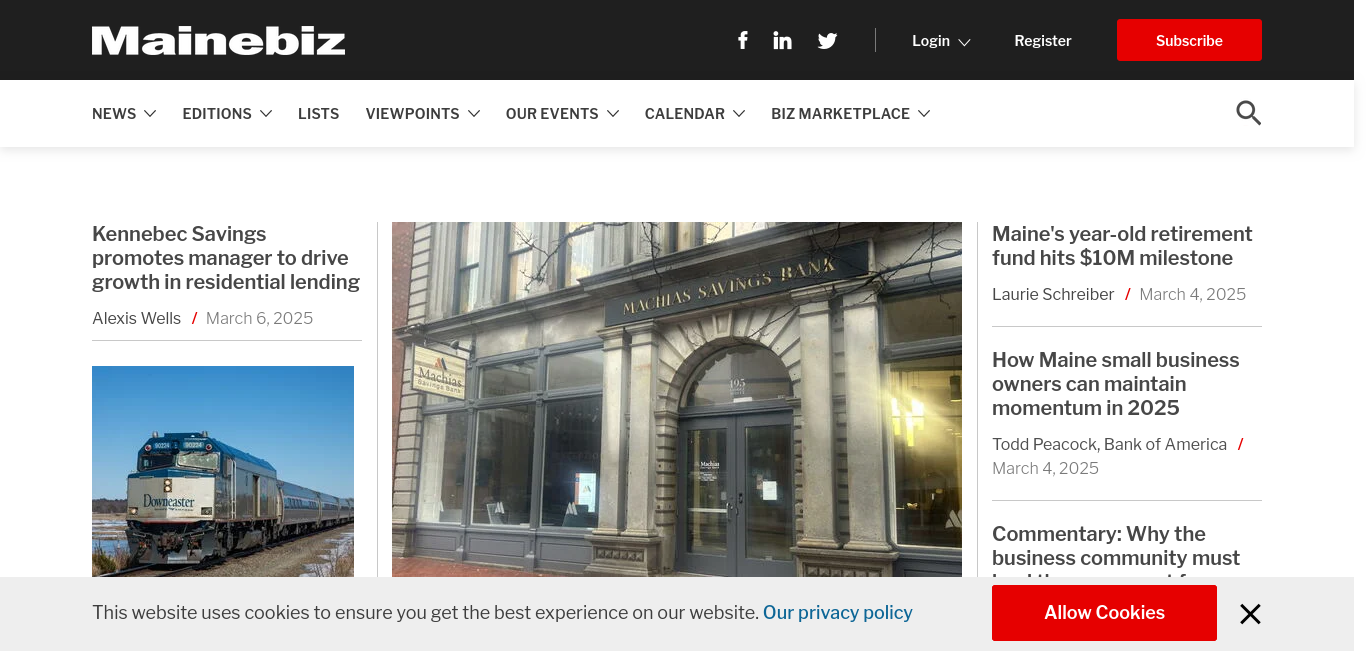Open the Our privacy policy link
The height and width of the screenshot is (651, 1366).
pyautogui.click(x=838, y=613)
